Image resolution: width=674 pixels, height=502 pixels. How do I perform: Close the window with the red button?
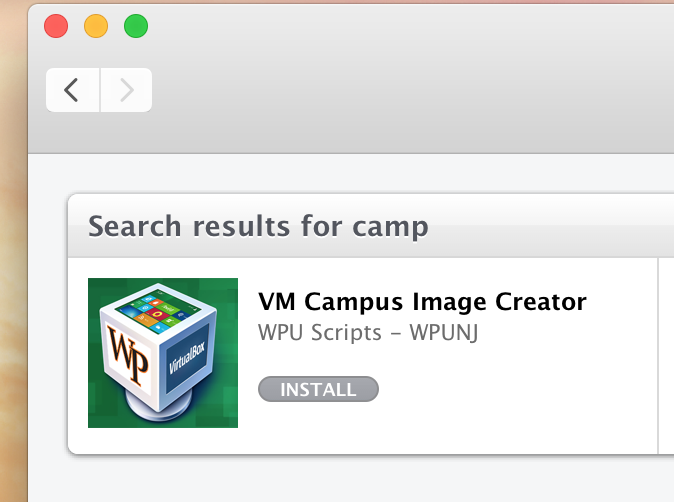56,26
